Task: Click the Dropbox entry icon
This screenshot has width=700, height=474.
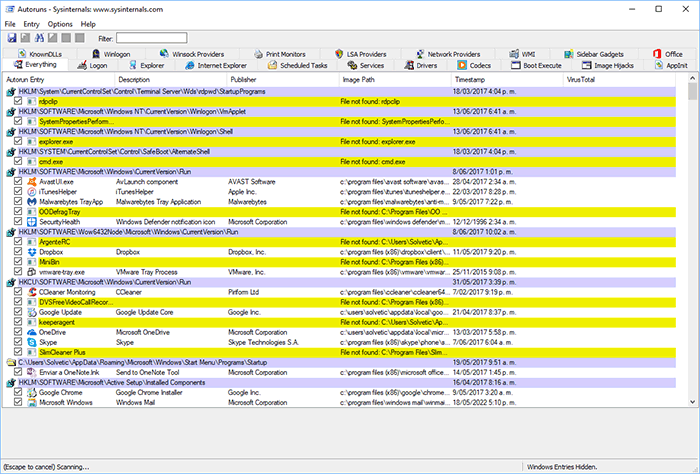Action: point(31,251)
